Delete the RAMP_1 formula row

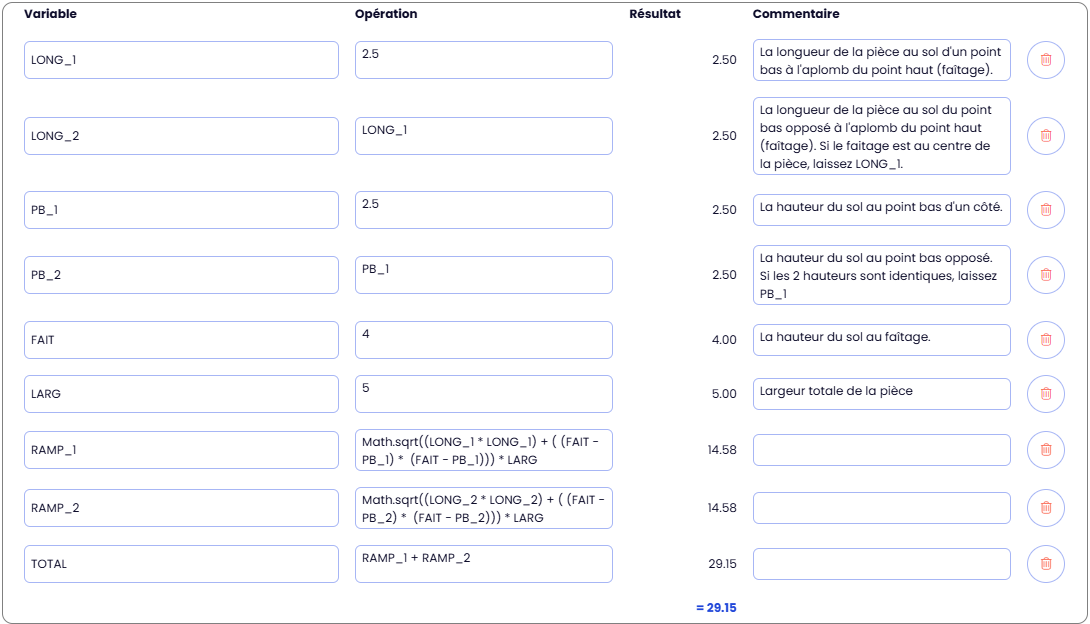1045,450
